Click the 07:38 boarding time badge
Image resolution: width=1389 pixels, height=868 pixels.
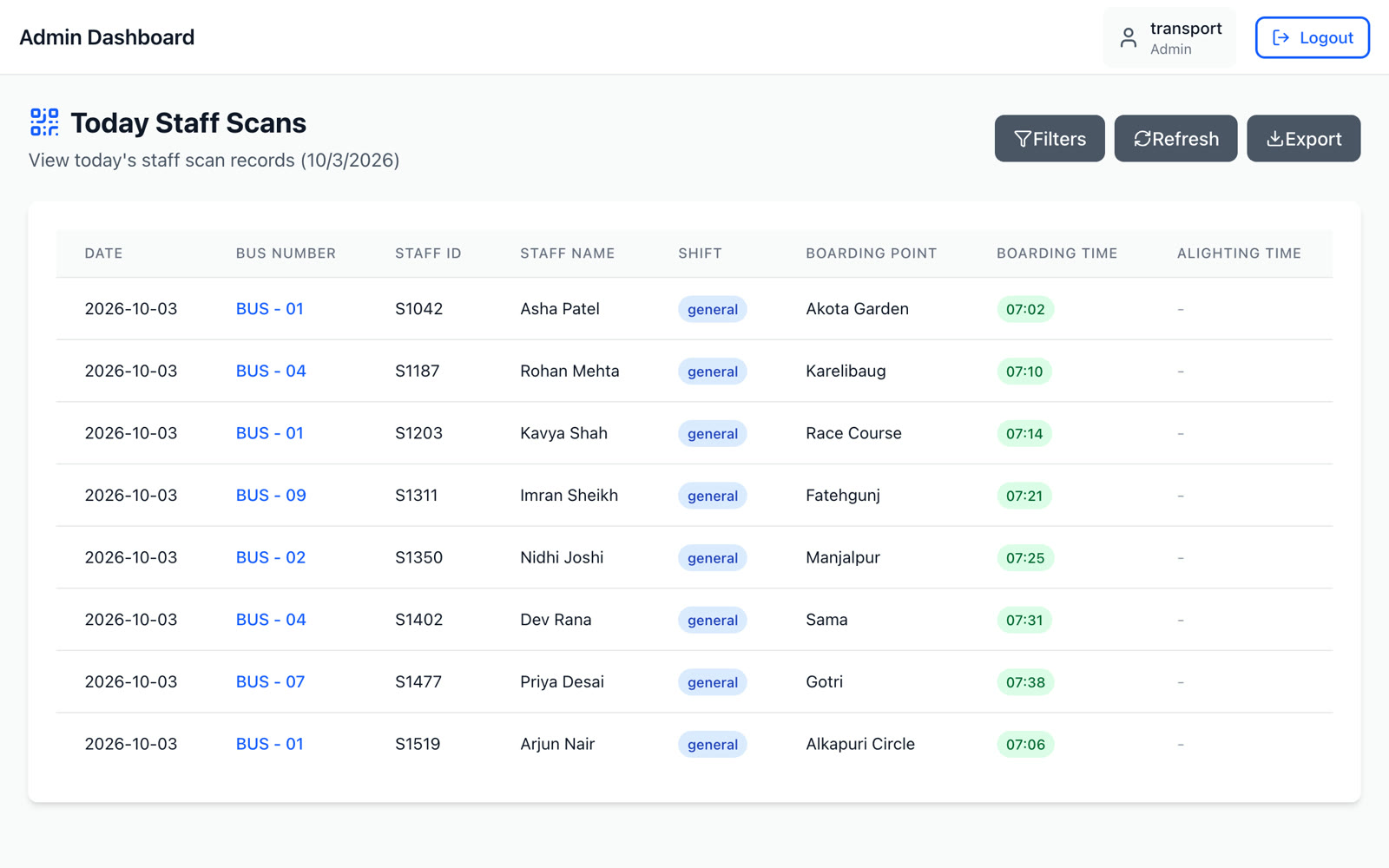[1025, 682]
